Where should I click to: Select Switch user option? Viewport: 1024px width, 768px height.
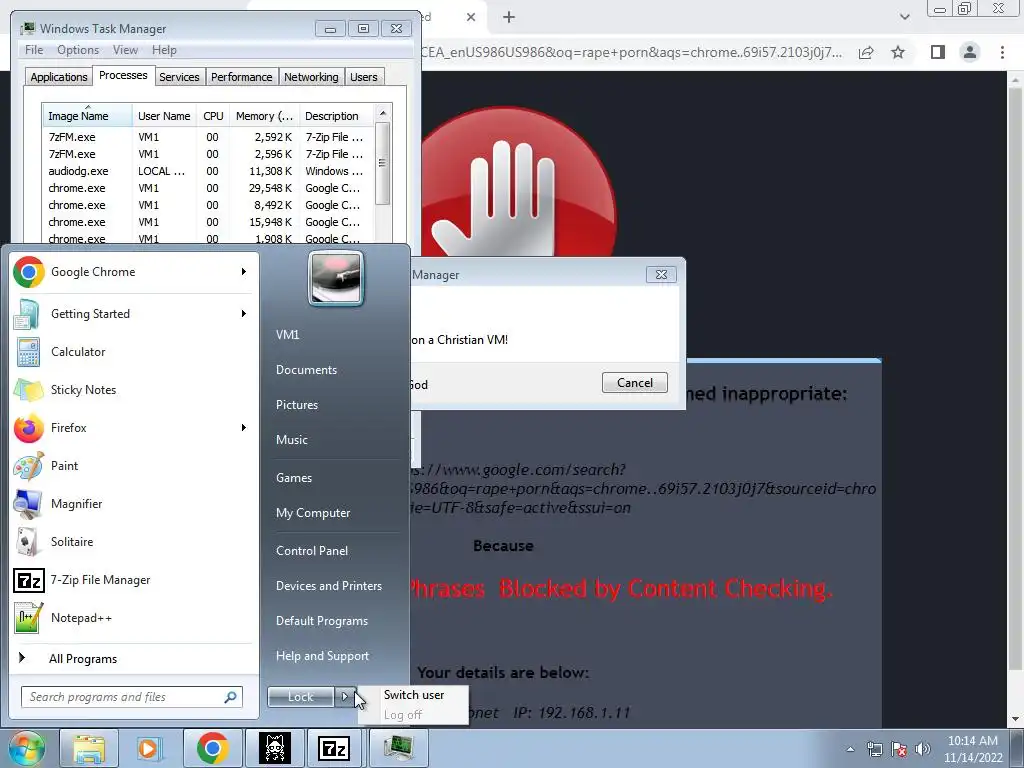pos(413,695)
